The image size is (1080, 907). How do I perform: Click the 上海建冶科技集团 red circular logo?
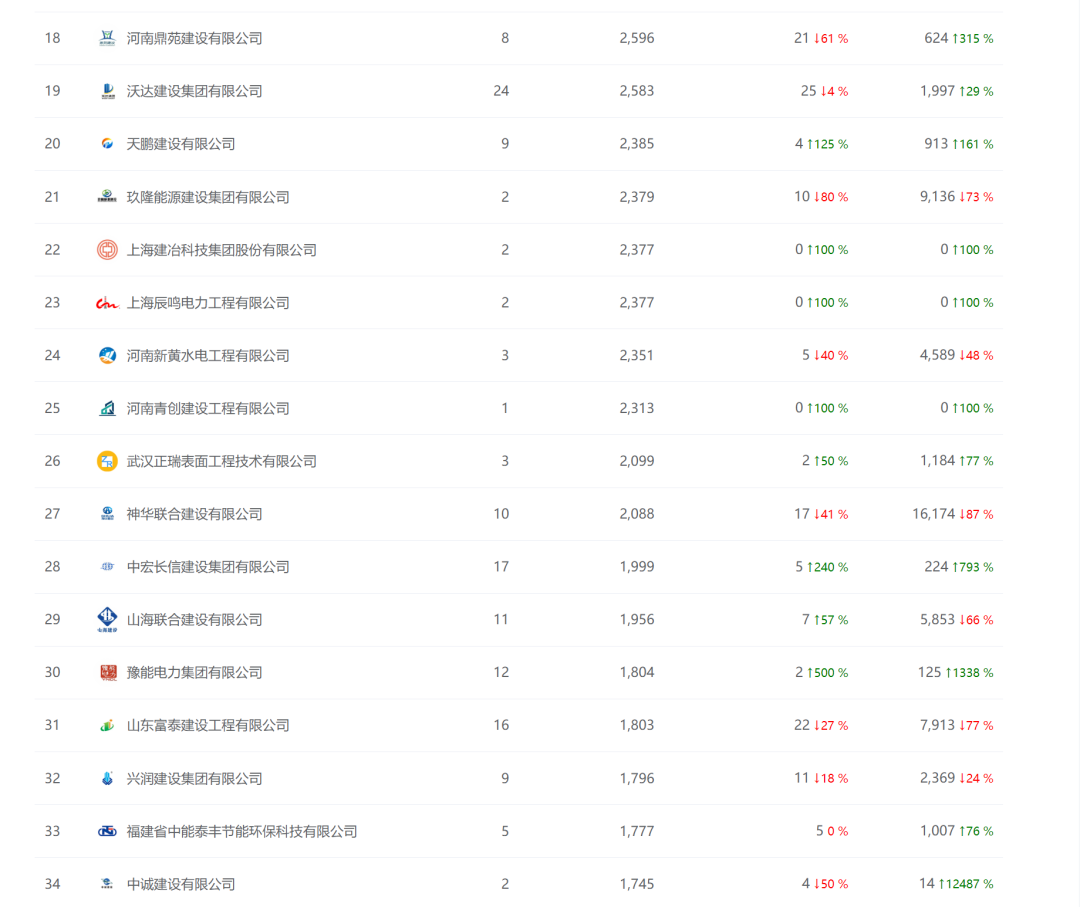(107, 250)
